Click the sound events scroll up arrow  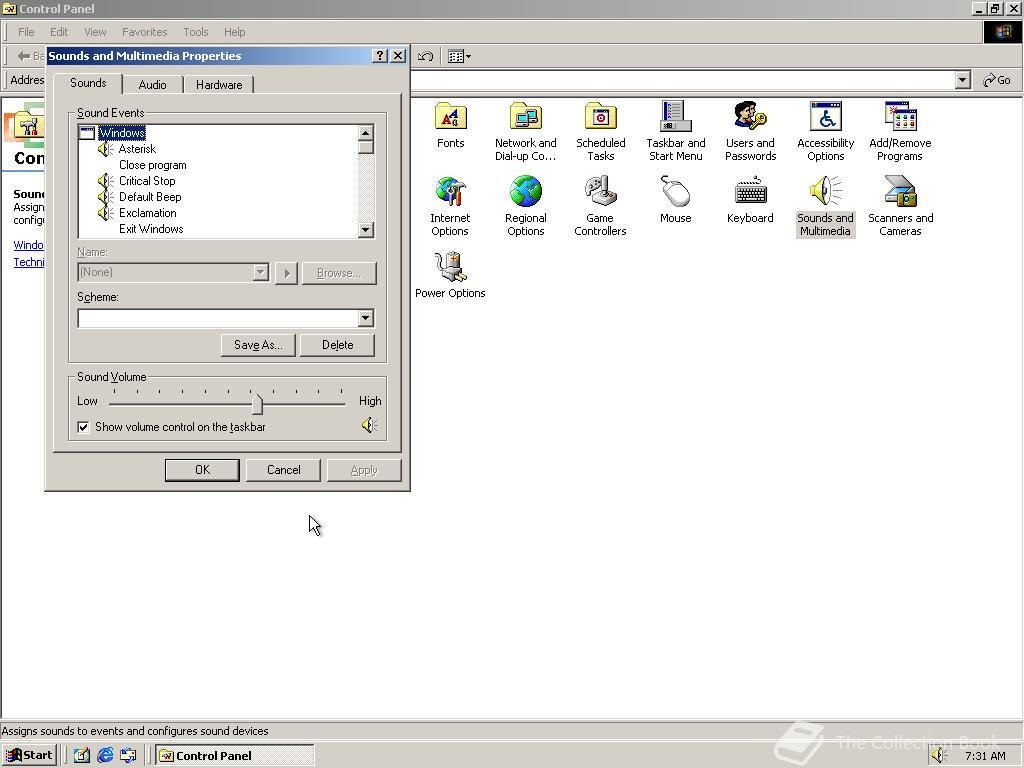click(366, 133)
